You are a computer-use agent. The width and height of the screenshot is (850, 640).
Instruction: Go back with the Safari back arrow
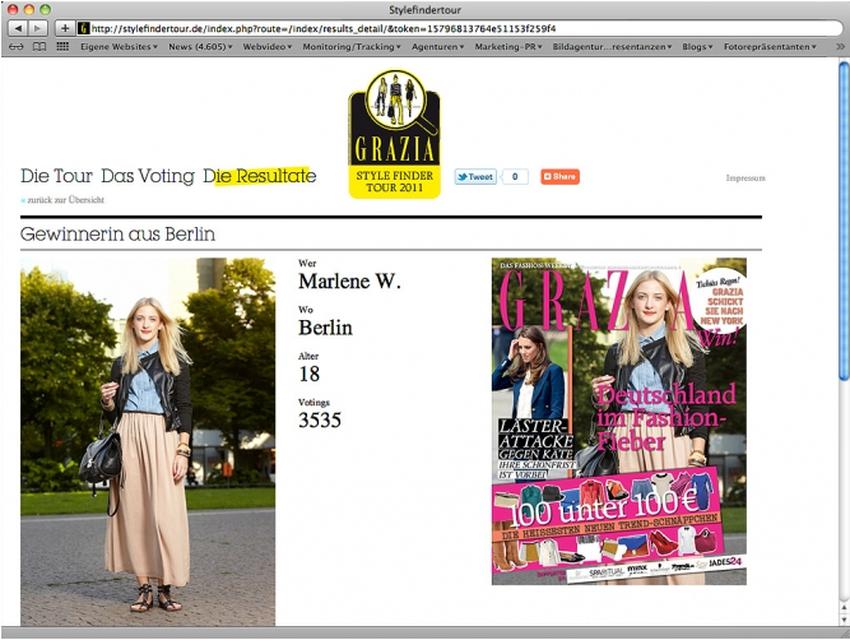pyautogui.click(x=18, y=28)
